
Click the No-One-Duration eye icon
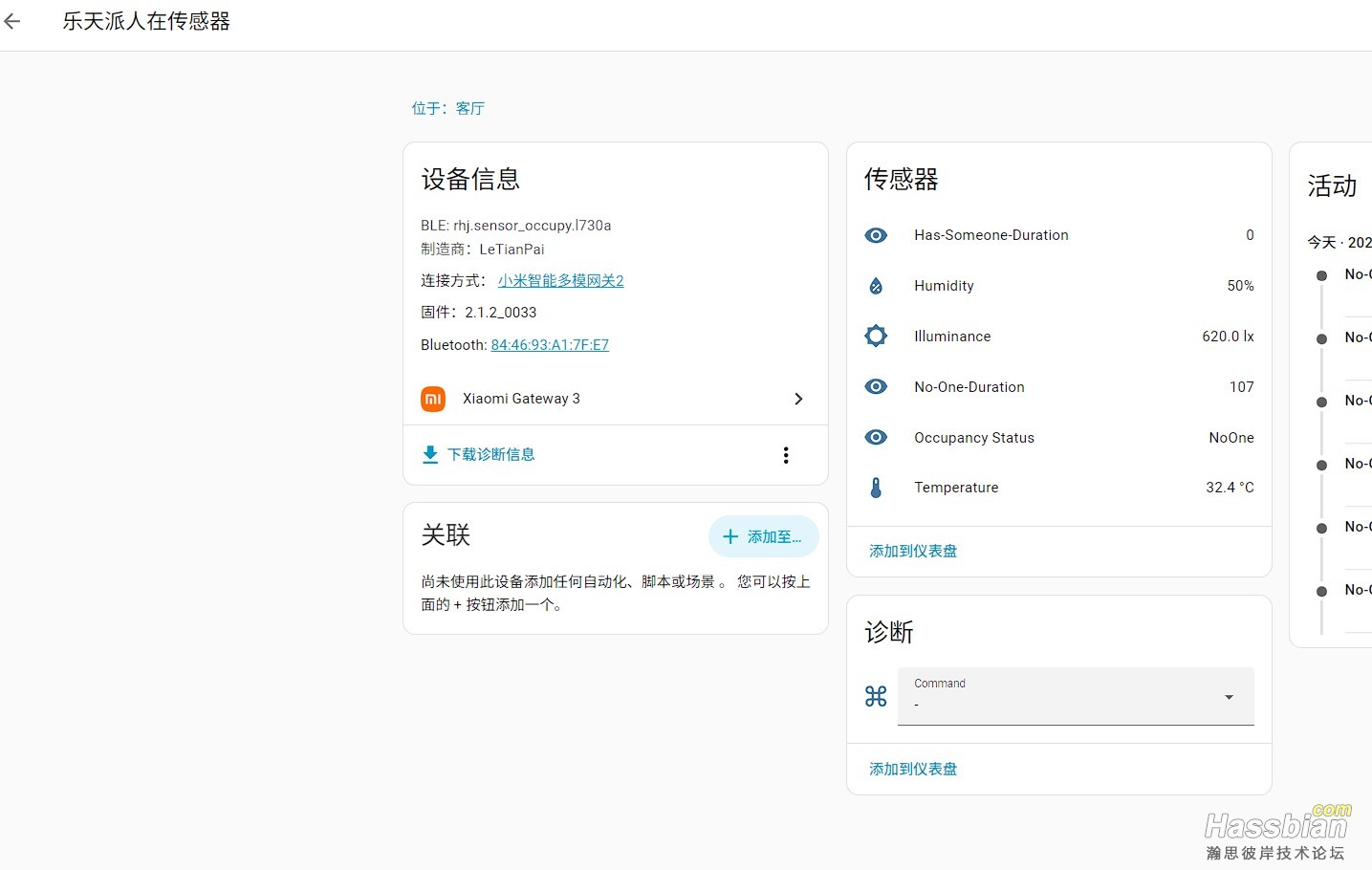[x=876, y=387]
